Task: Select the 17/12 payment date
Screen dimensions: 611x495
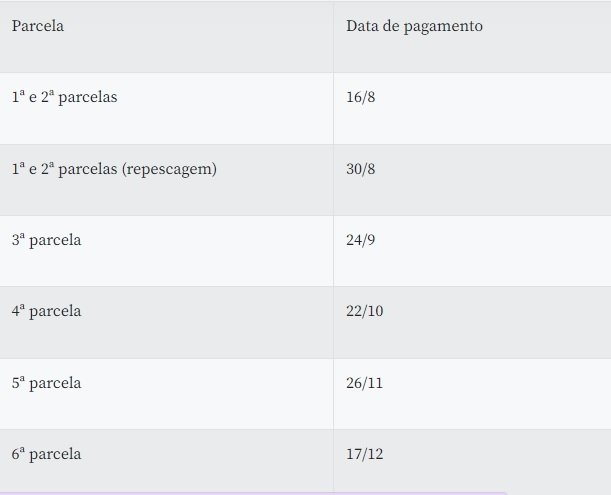Action: 365,454
